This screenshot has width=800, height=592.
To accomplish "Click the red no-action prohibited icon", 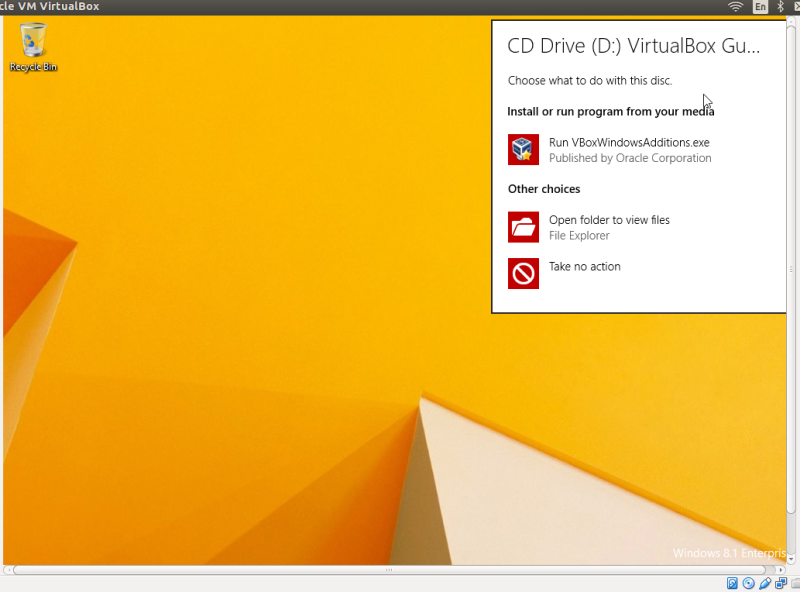I will 523,274.
